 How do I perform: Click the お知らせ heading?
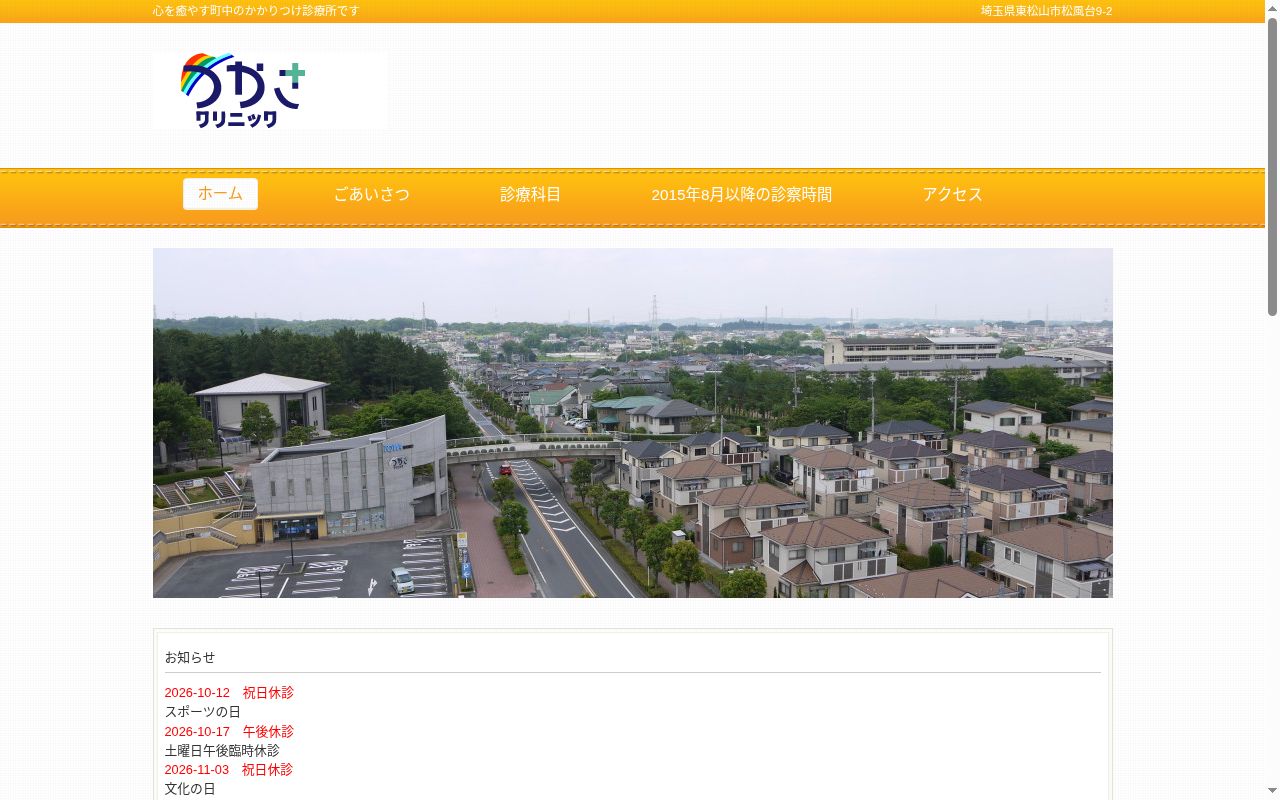pyautogui.click(x=190, y=657)
